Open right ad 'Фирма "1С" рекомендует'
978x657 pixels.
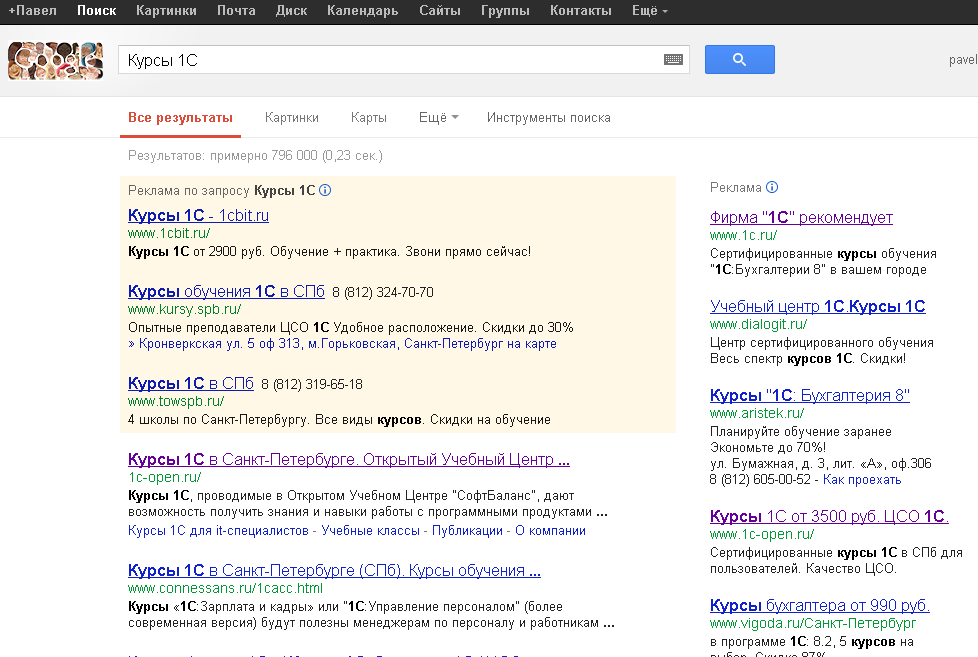(x=801, y=217)
